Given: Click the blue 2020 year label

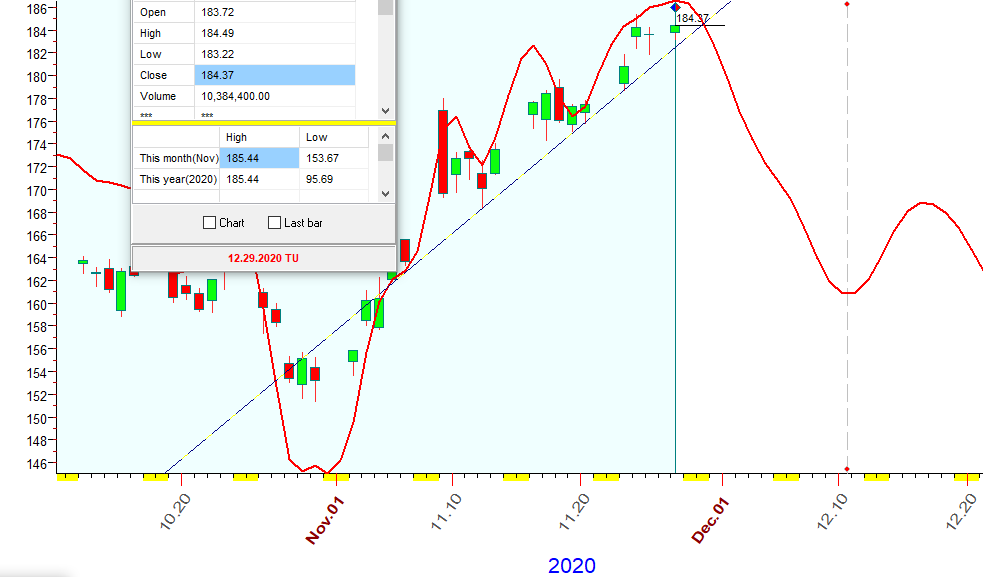Looking at the screenshot, I should coord(571,566).
